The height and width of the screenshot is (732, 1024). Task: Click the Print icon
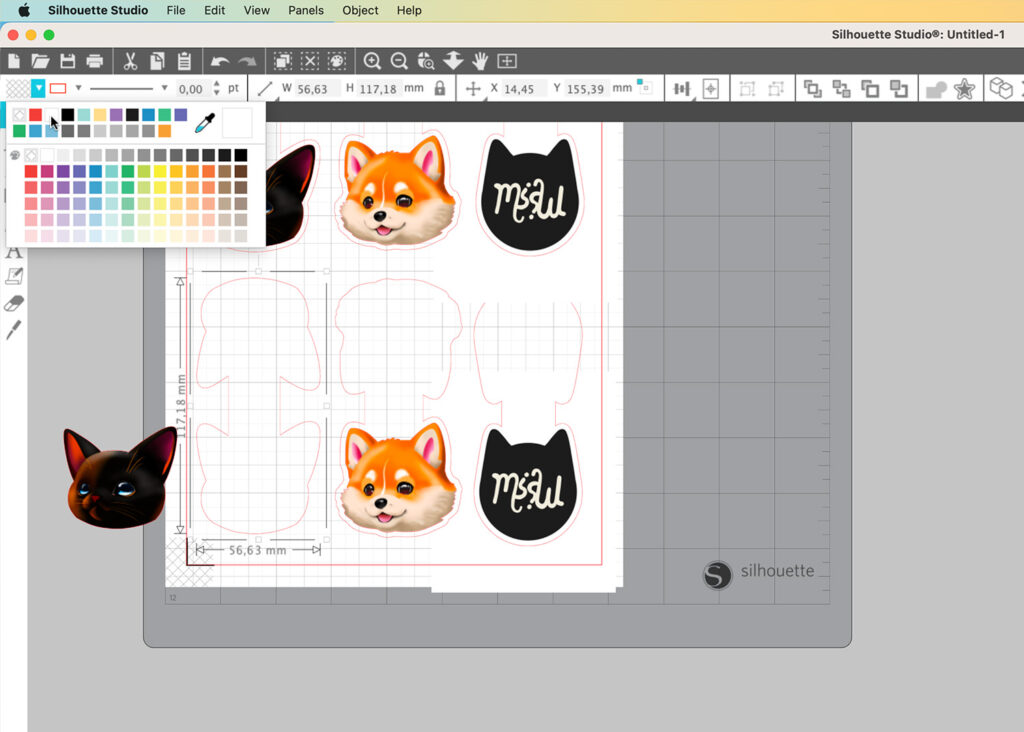pyautogui.click(x=95, y=61)
